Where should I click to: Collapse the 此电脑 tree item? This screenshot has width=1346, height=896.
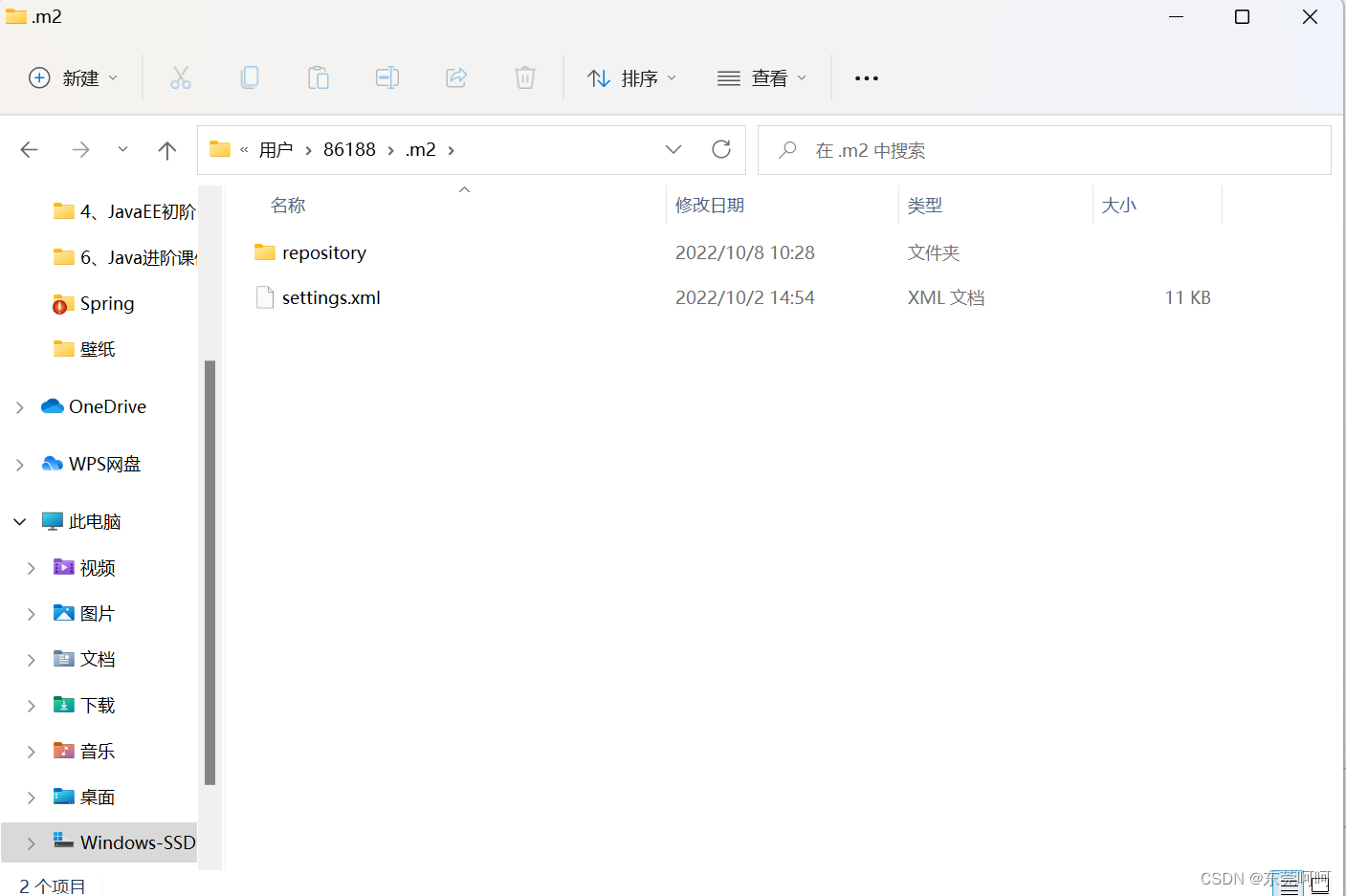point(19,520)
